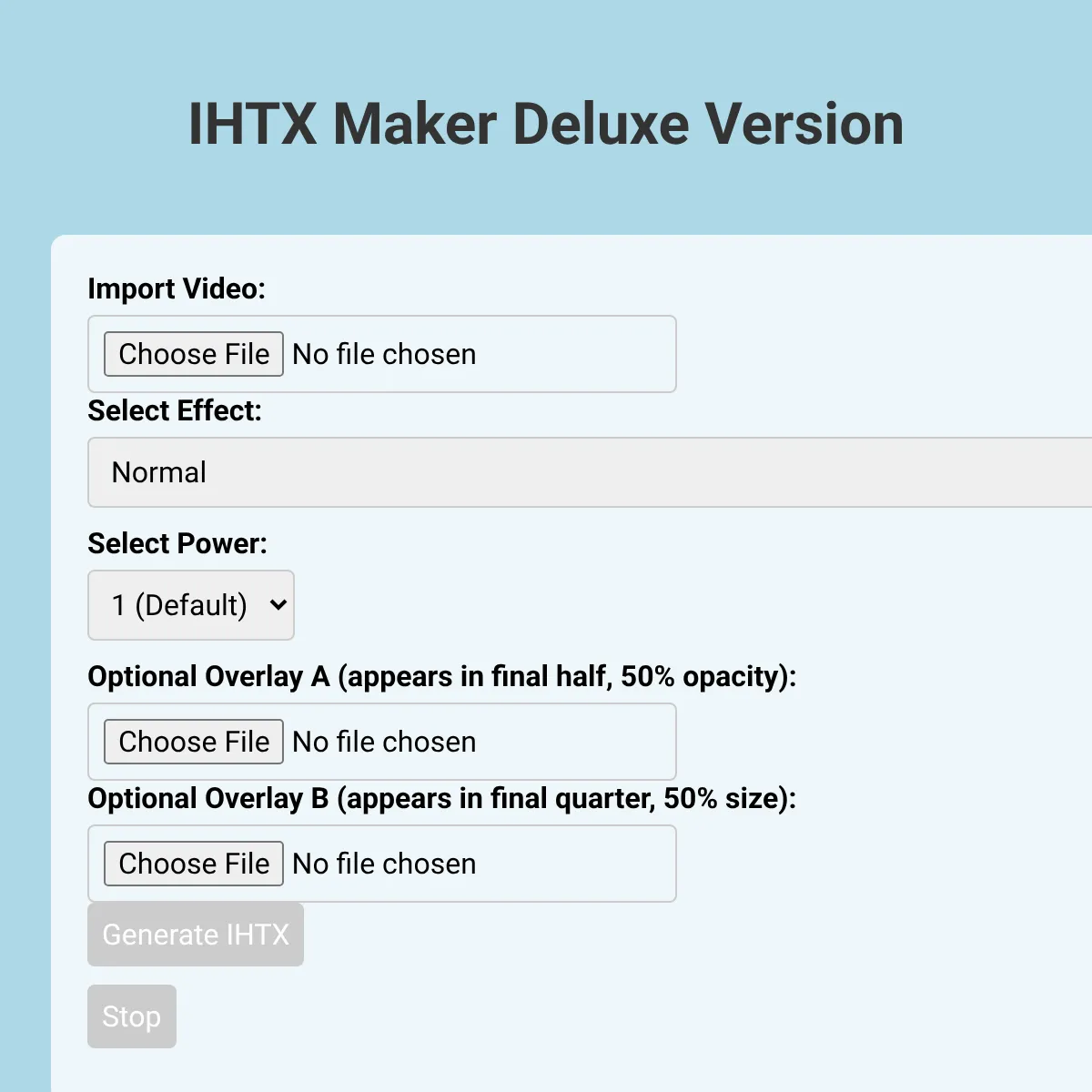Viewport: 1092px width, 1092px height.
Task: Click "No file chosen" text for Overlay A
Action: (384, 742)
